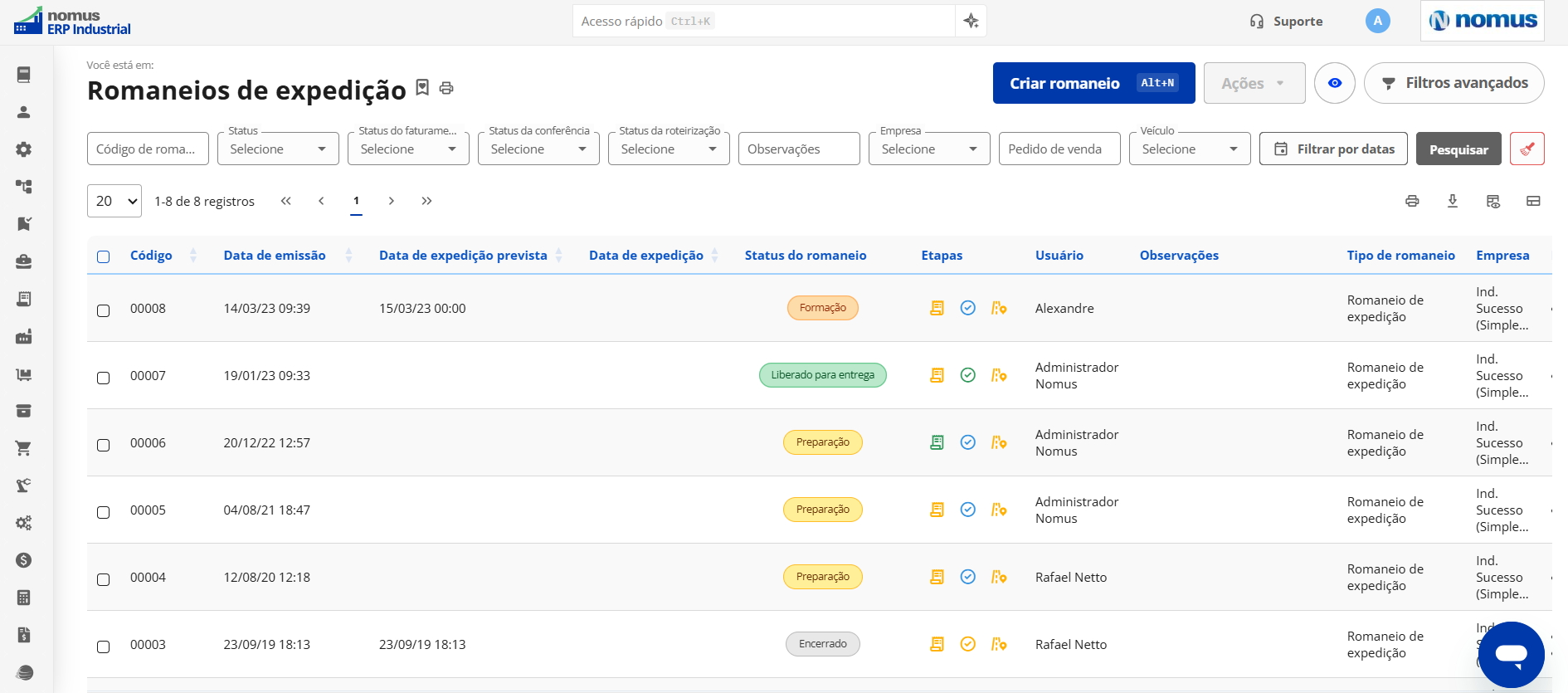This screenshot has height=693, width=1568.
Task: Open the hand truck icon in the sidebar
Action: (24, 373)
